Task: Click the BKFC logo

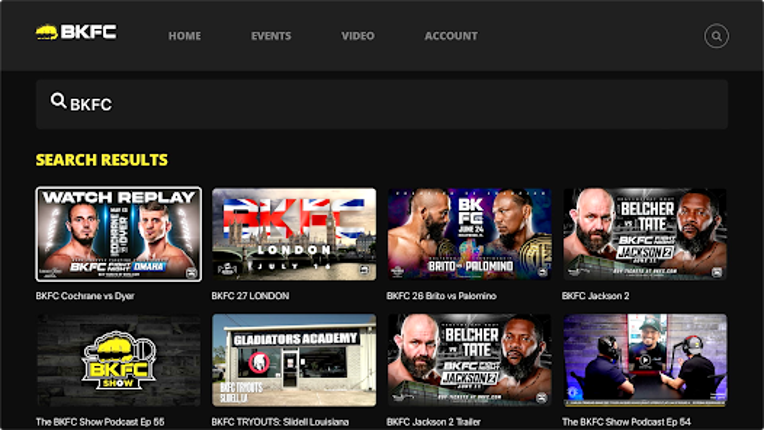Action: pos(76,33)
